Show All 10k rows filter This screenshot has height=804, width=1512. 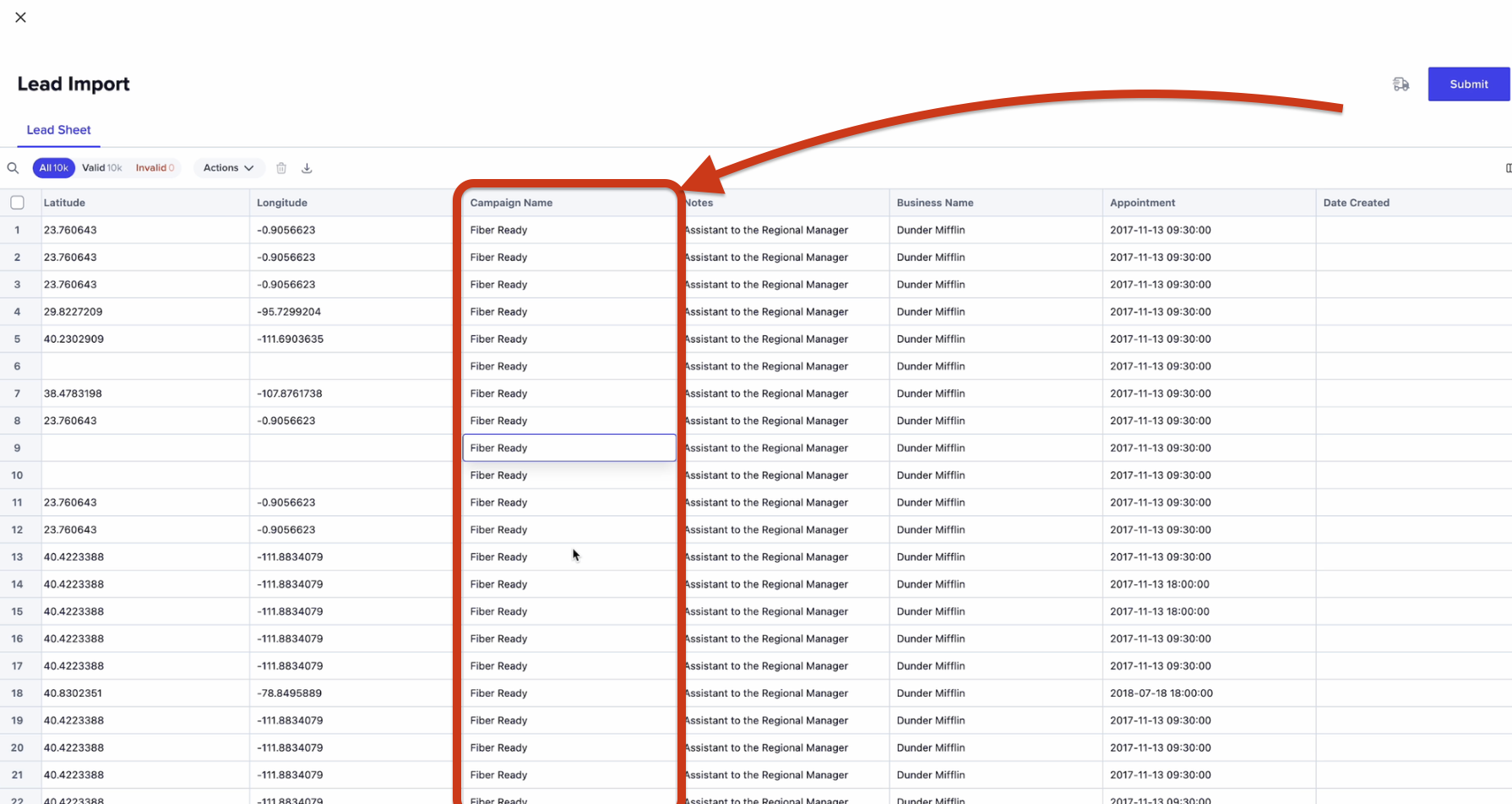coord(54,168)
